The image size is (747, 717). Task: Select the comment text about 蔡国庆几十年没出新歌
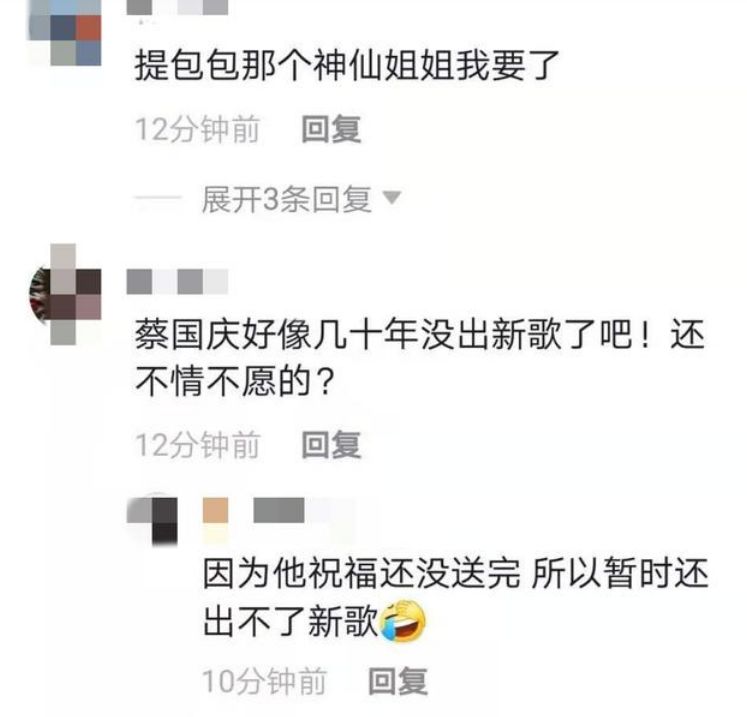coord(420,358)
